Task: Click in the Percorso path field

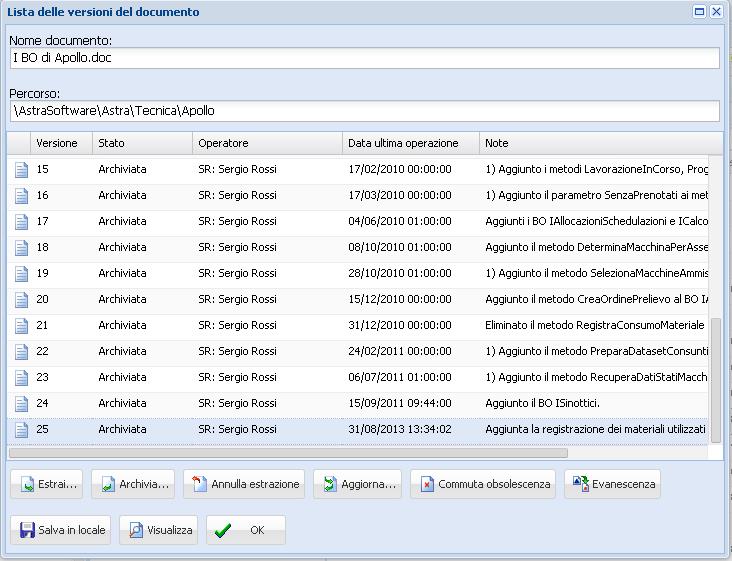Action: [x=364, y=111]
